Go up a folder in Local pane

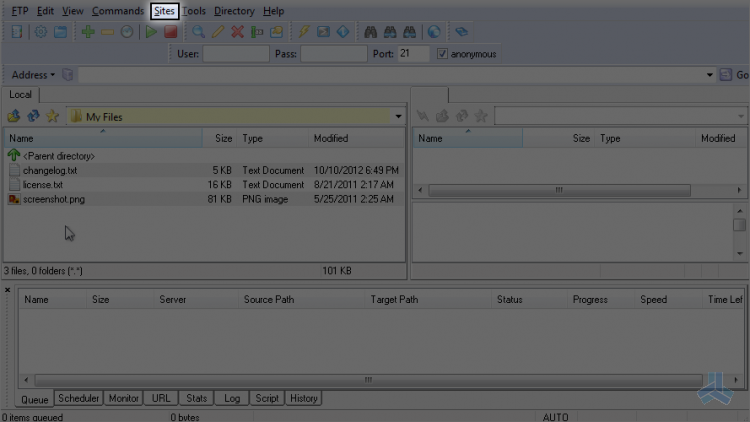pos(13,116)
